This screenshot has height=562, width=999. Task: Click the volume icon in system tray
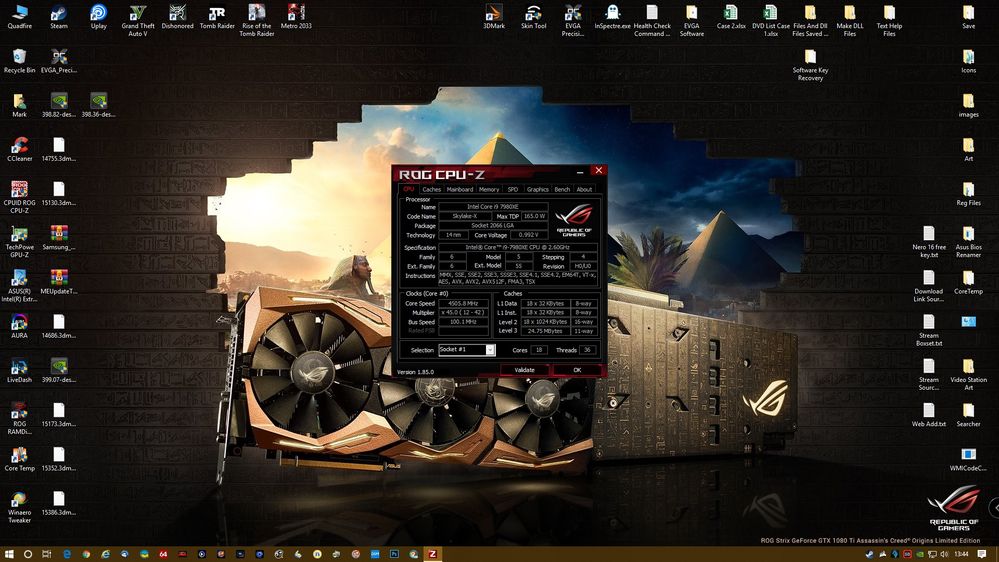944,554
